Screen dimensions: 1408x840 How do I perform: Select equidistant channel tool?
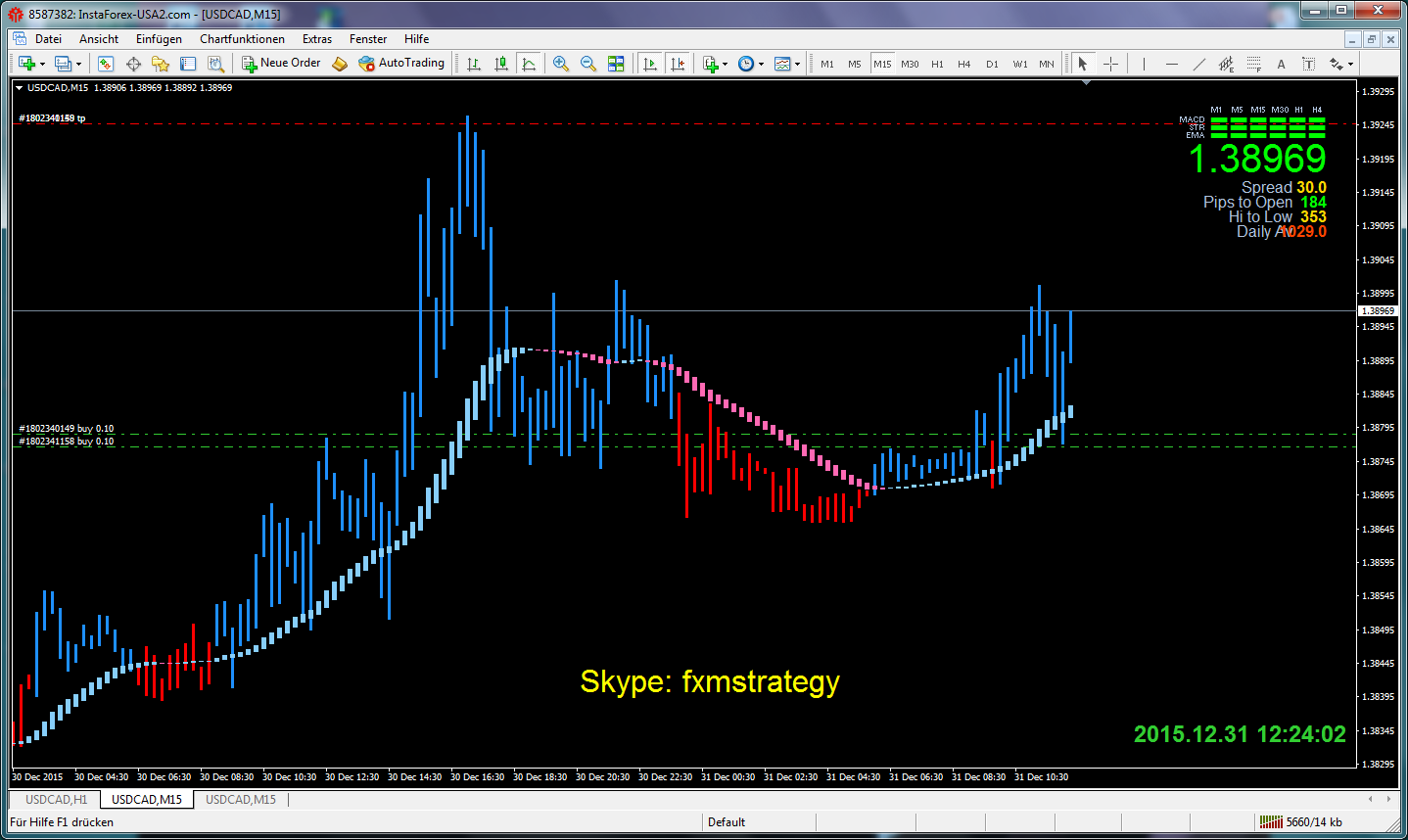[x=1226, y=64]
